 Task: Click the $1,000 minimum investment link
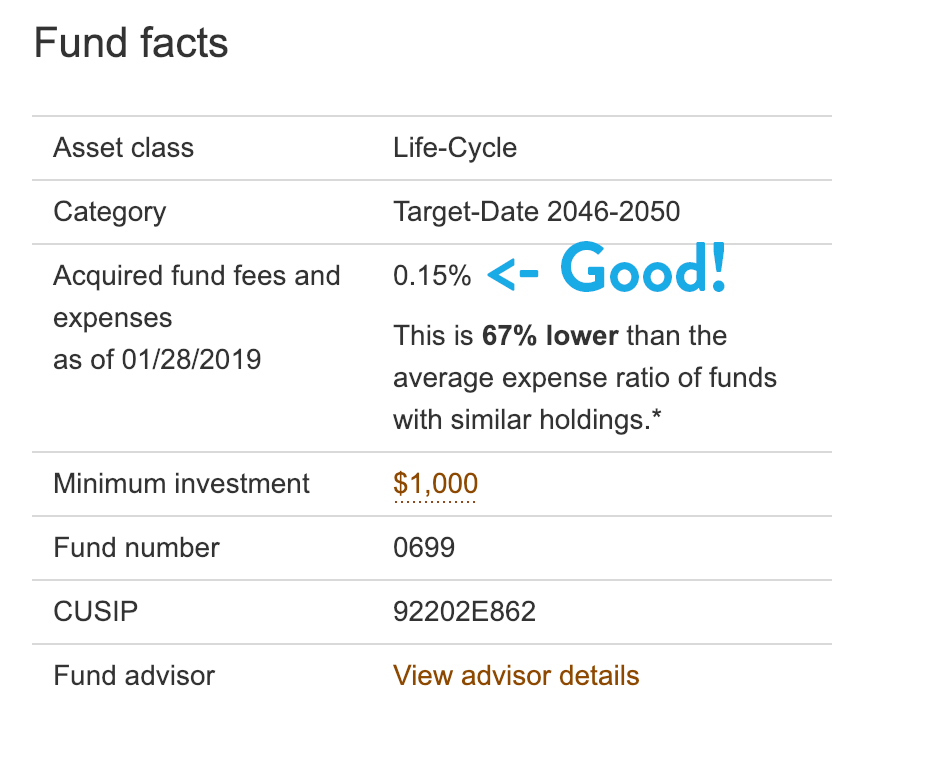[436, 483]
